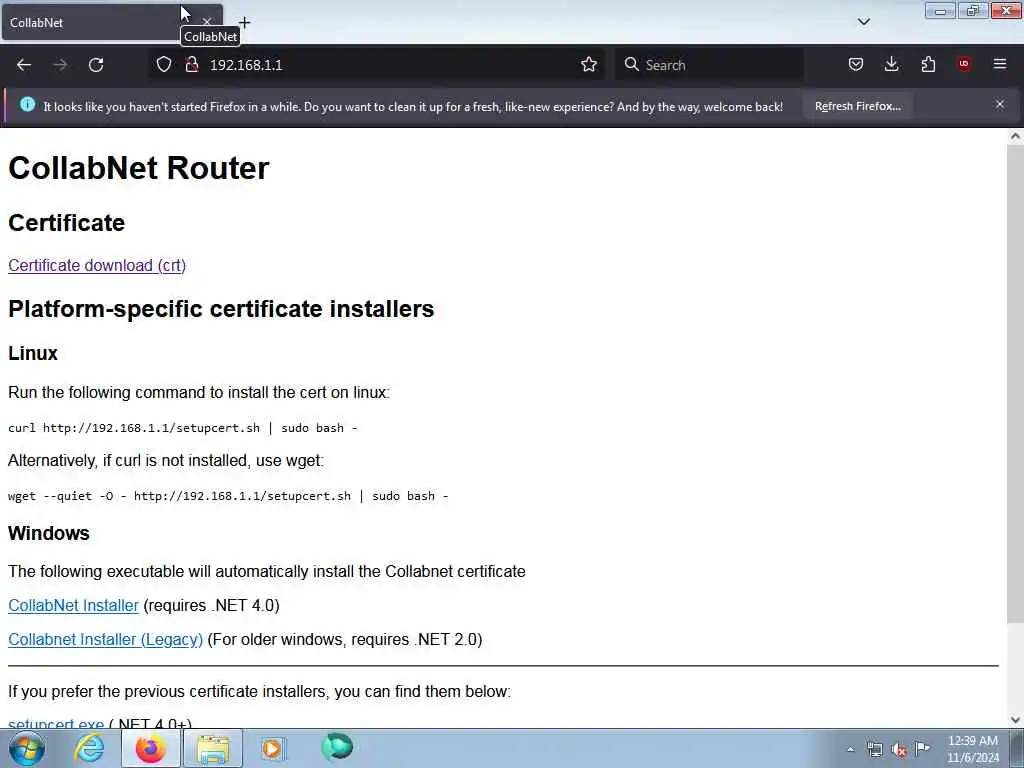Click the Firefox taskbar icon

[x=150, y=748]
